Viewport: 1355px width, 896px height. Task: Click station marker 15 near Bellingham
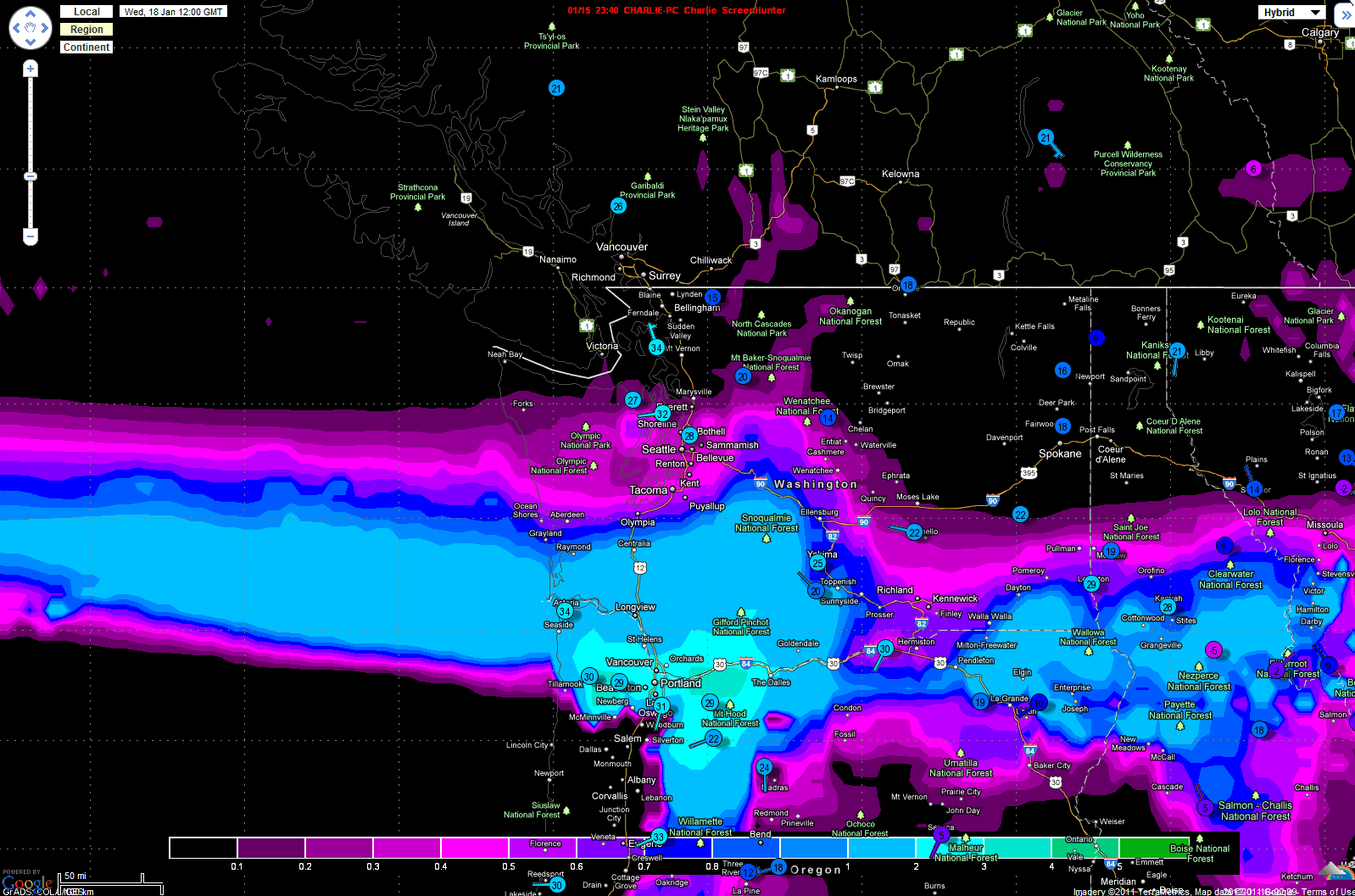[712, 298]
